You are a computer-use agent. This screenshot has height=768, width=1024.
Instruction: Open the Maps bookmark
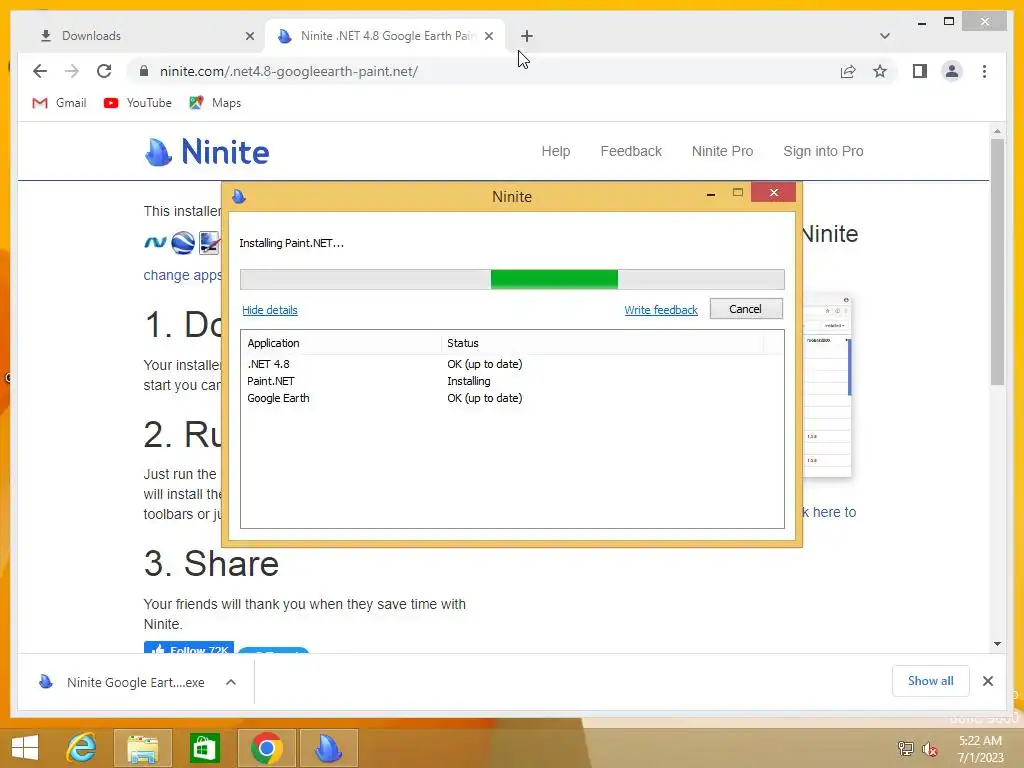click(x=215, y=103)
